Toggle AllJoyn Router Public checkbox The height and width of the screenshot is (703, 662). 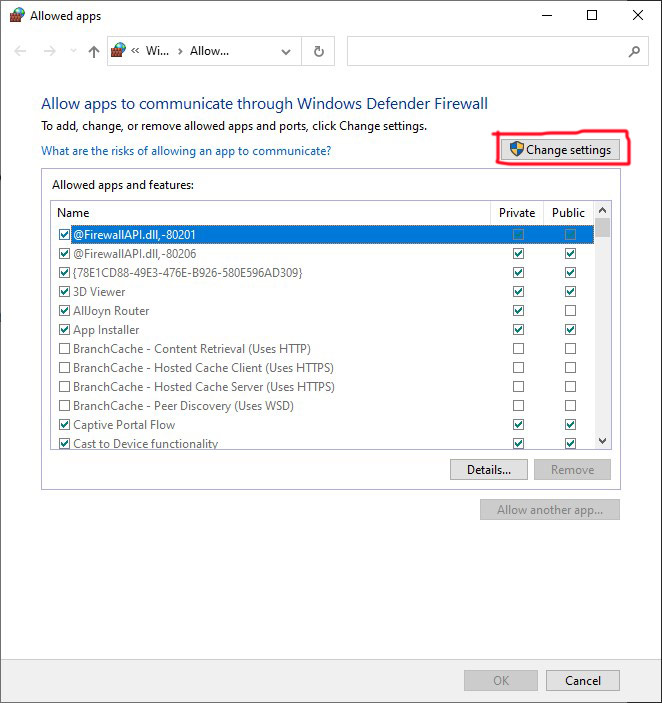570,311
